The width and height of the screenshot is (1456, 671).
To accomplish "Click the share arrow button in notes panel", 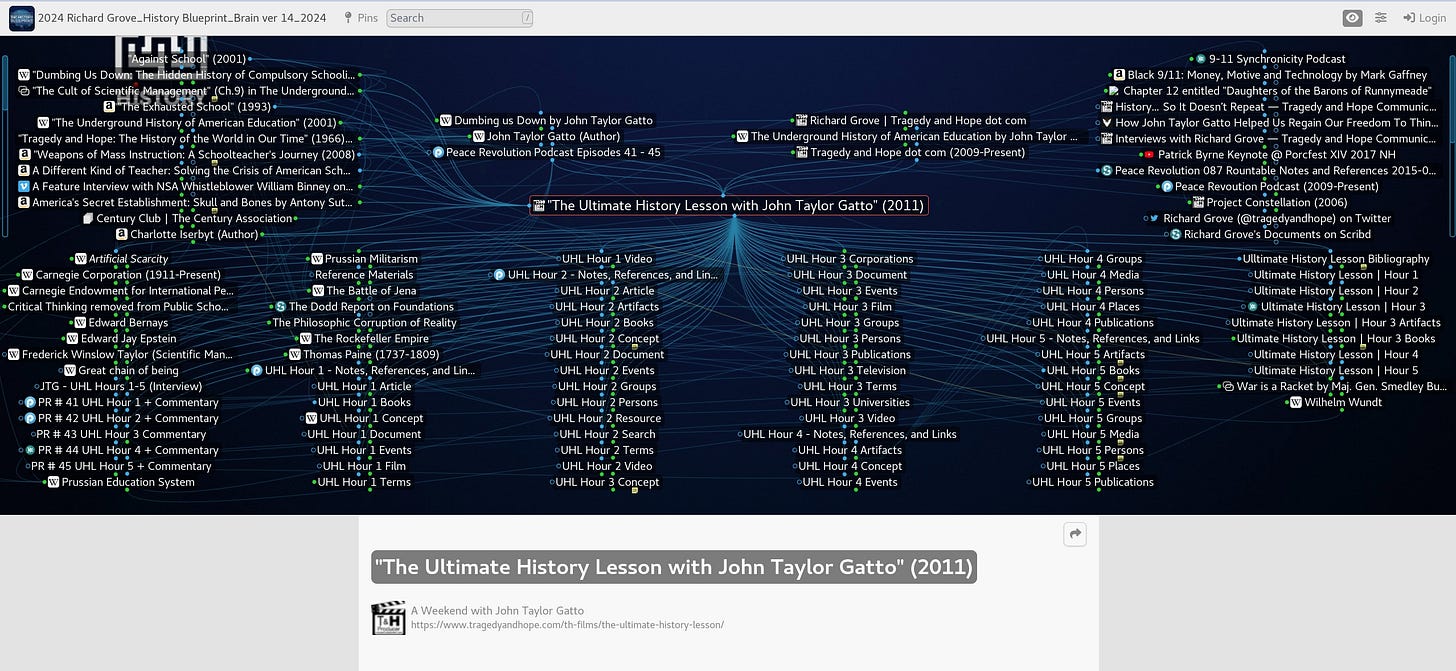I will point(1075,535).
